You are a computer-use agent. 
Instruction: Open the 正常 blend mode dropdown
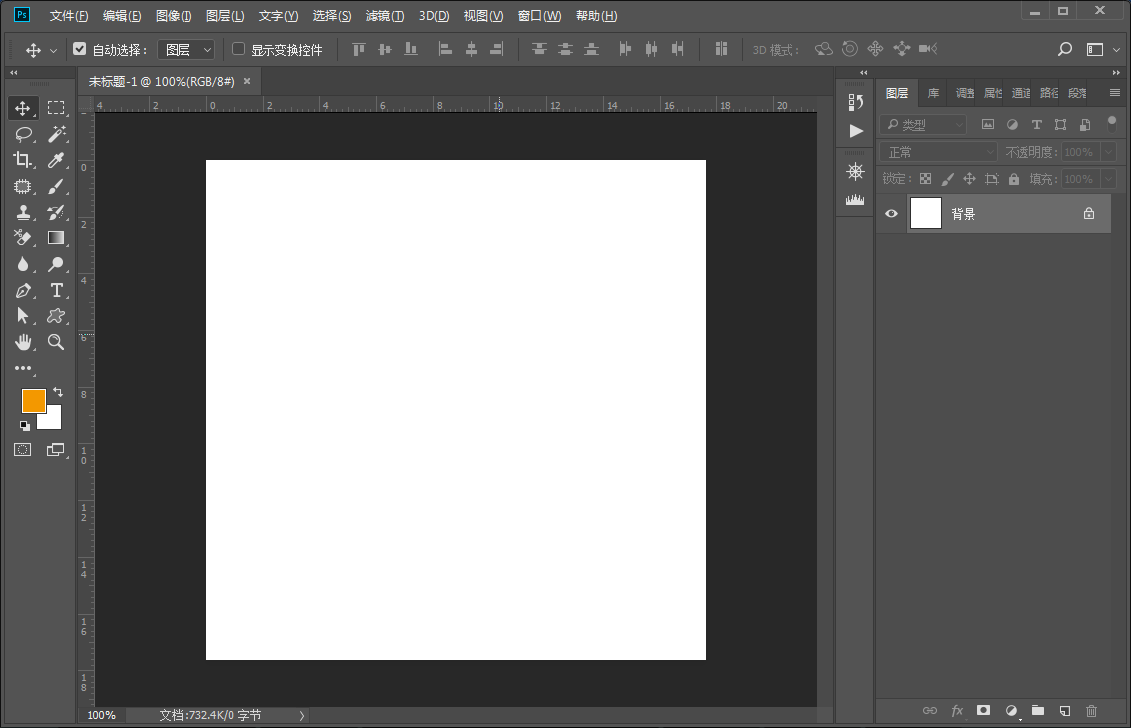pos(938,152)
